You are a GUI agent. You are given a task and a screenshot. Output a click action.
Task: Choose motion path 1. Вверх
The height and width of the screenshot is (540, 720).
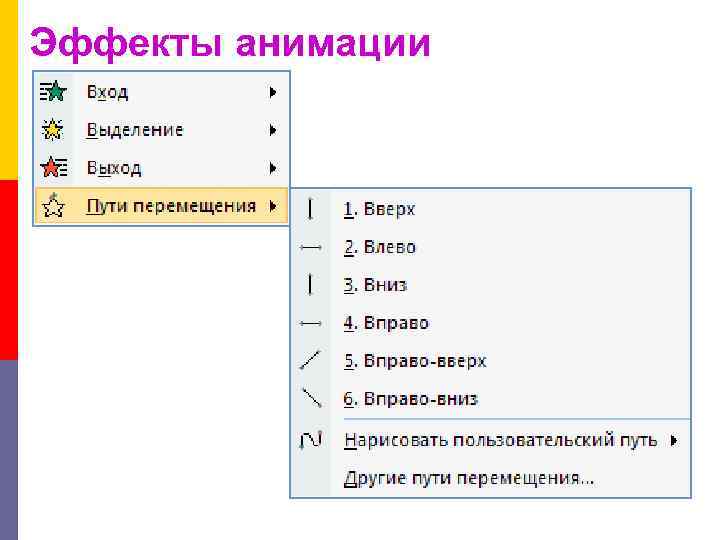(491, 209)
